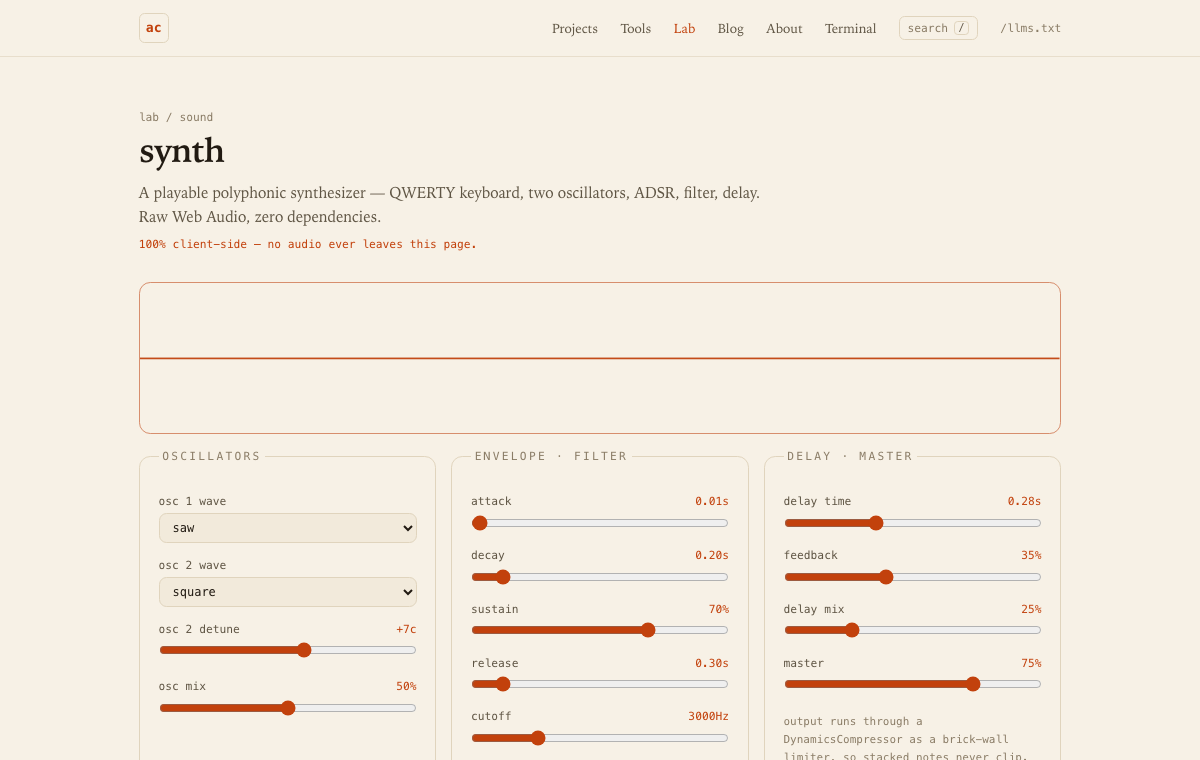Select the Lab nav item
The height and width of the screenshot is (760, 1200).
[684, 28]
